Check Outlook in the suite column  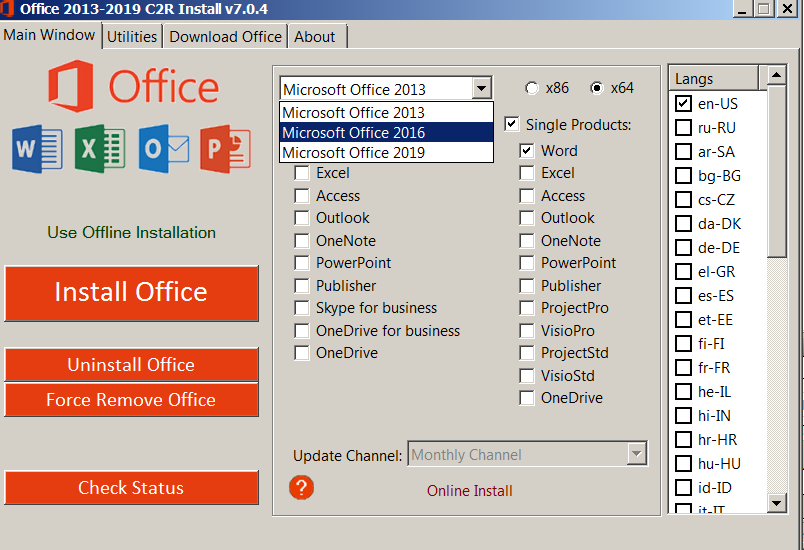click(x=302, y=218)
